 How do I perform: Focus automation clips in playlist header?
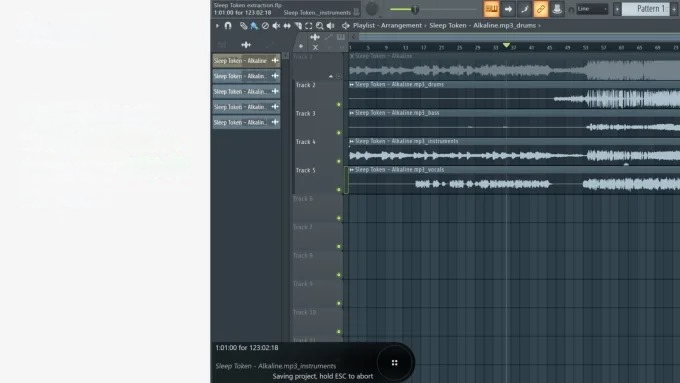(x=328, y=37)
